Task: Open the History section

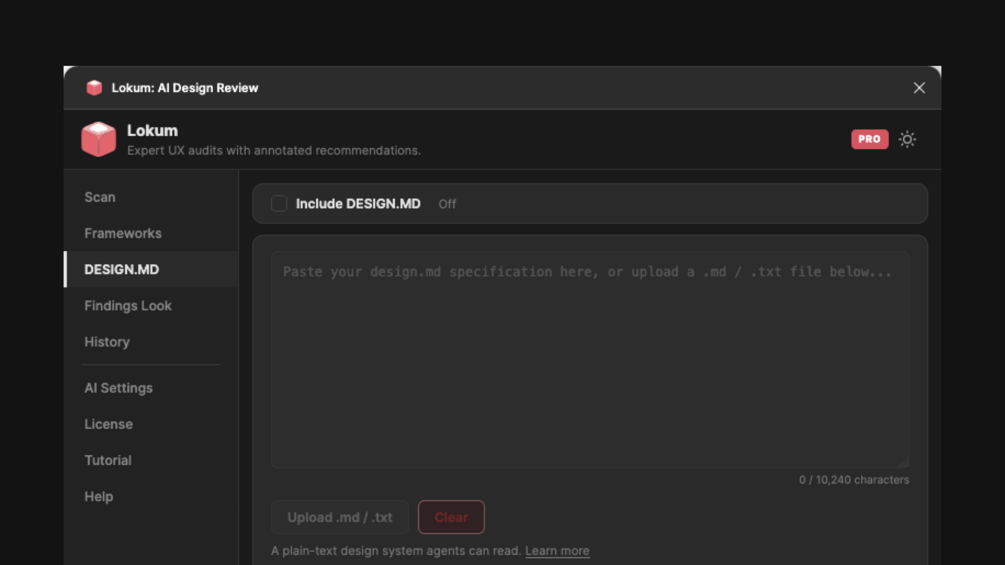Action: pyautogui.click(x=107, y=342)
